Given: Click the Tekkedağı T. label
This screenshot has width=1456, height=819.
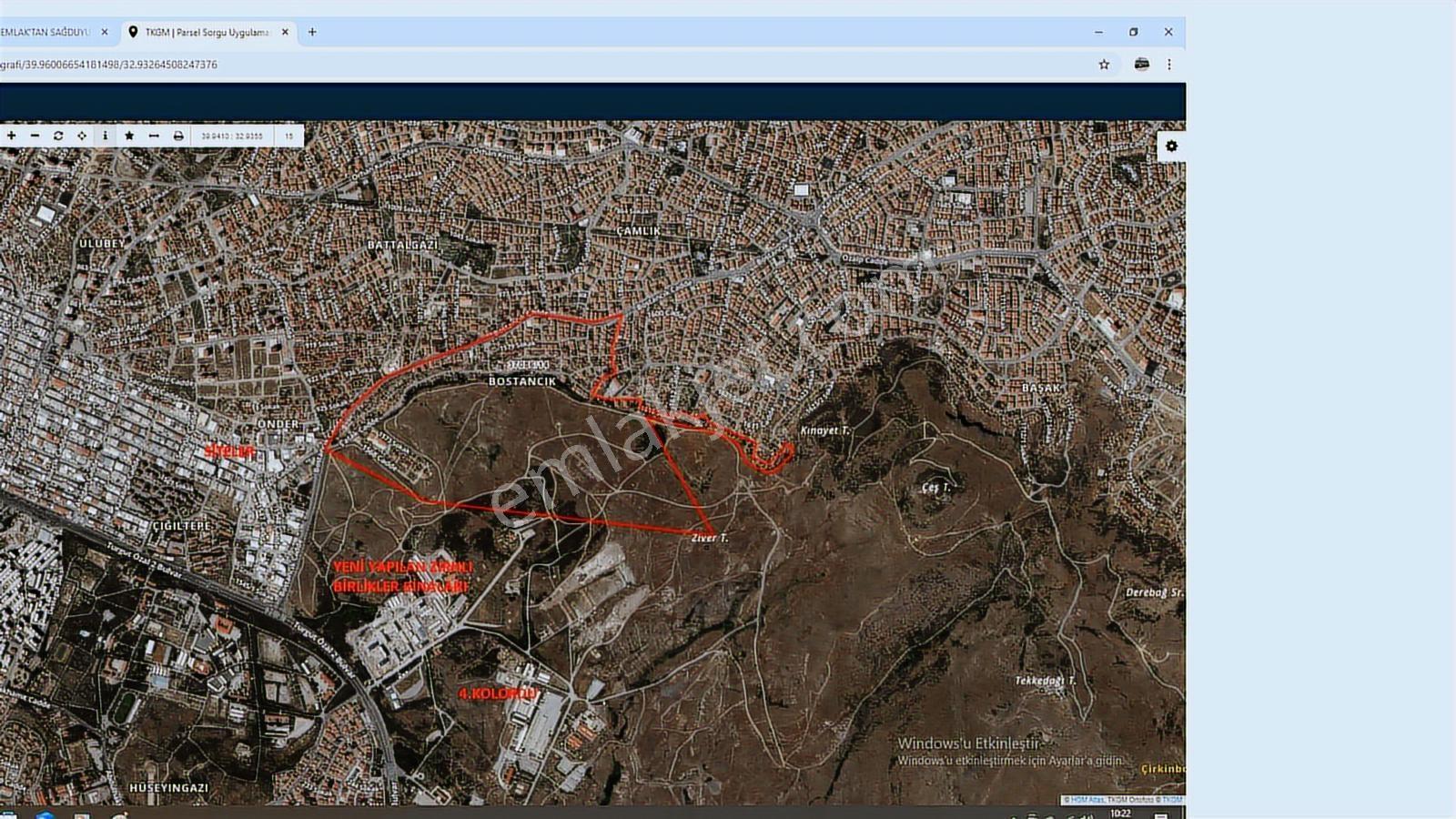Looking at the screenshot, I should tap(1046, 681).
